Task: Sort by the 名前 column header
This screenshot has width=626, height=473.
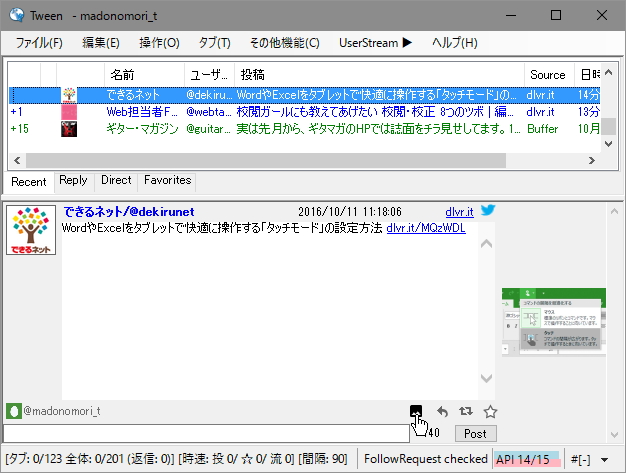Action: 144,75
